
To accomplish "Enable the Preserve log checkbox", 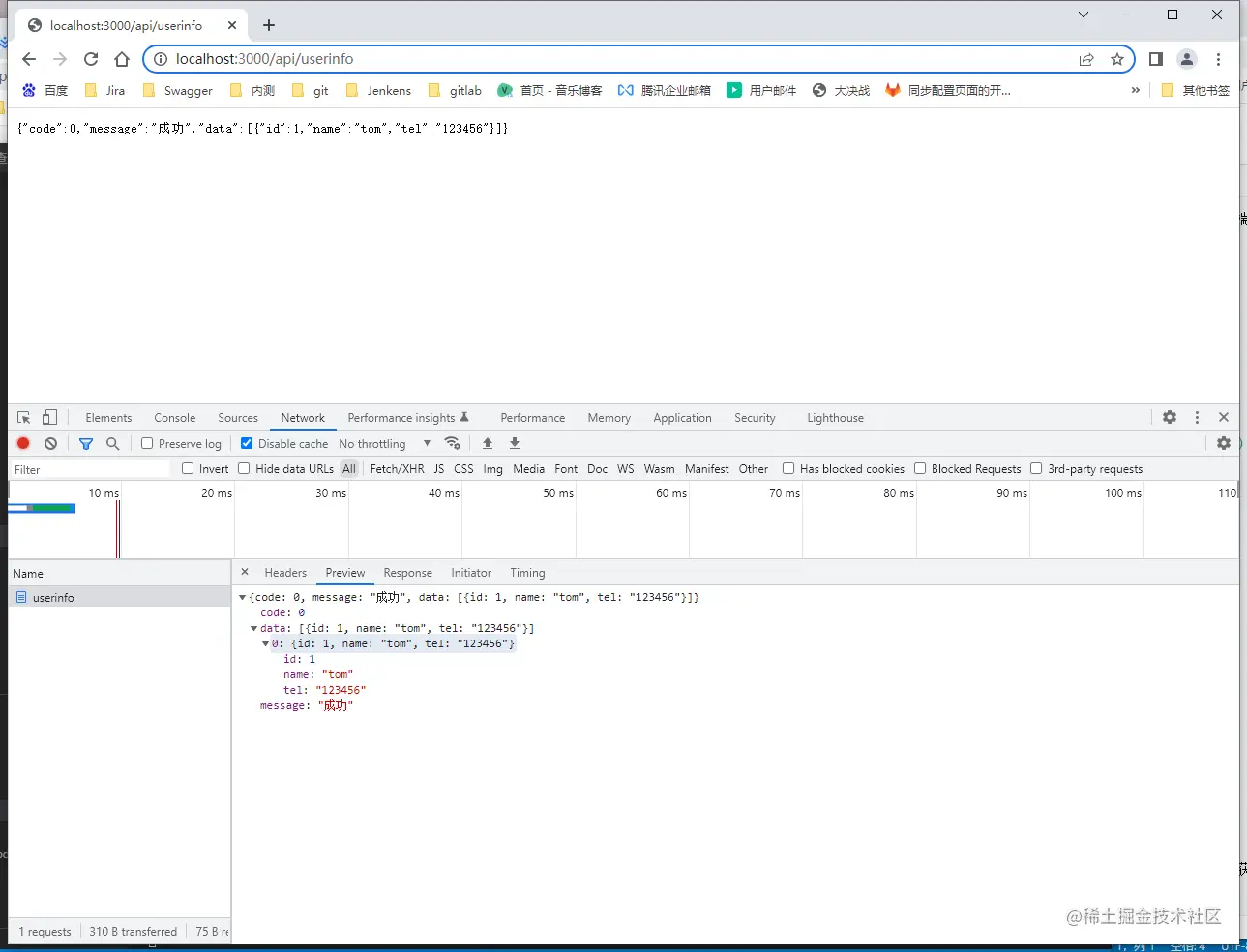I will point(147,443).
